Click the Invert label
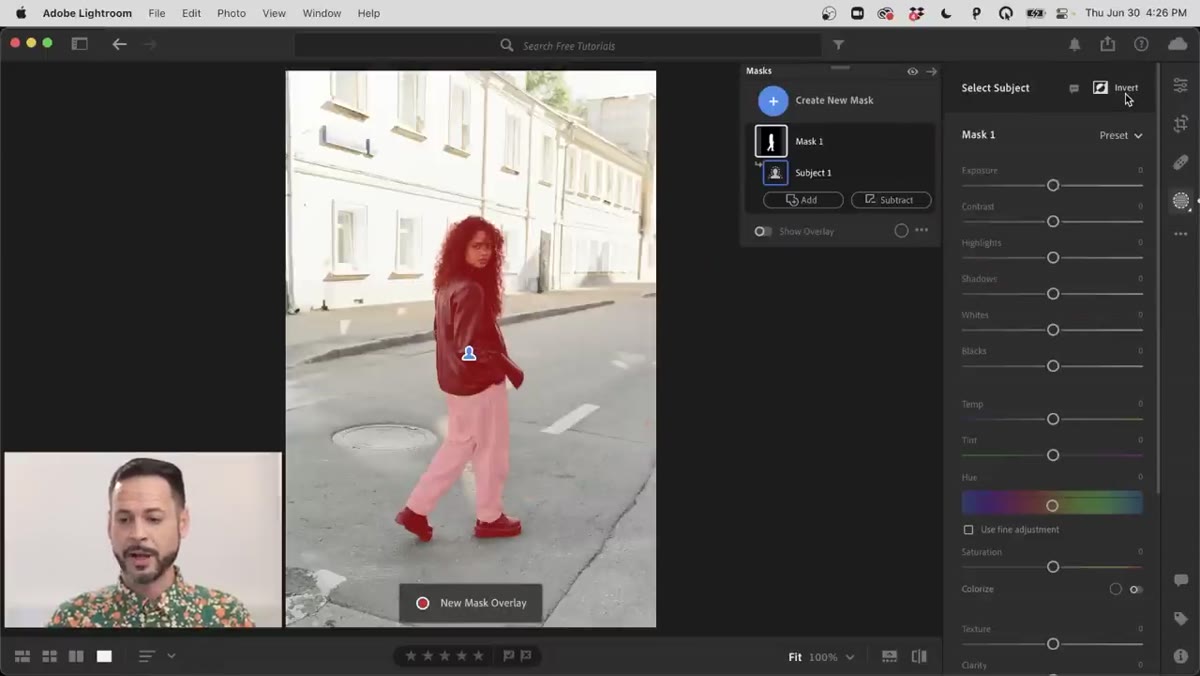The width and height of the screenshot is (1200, 676). 1126,87
